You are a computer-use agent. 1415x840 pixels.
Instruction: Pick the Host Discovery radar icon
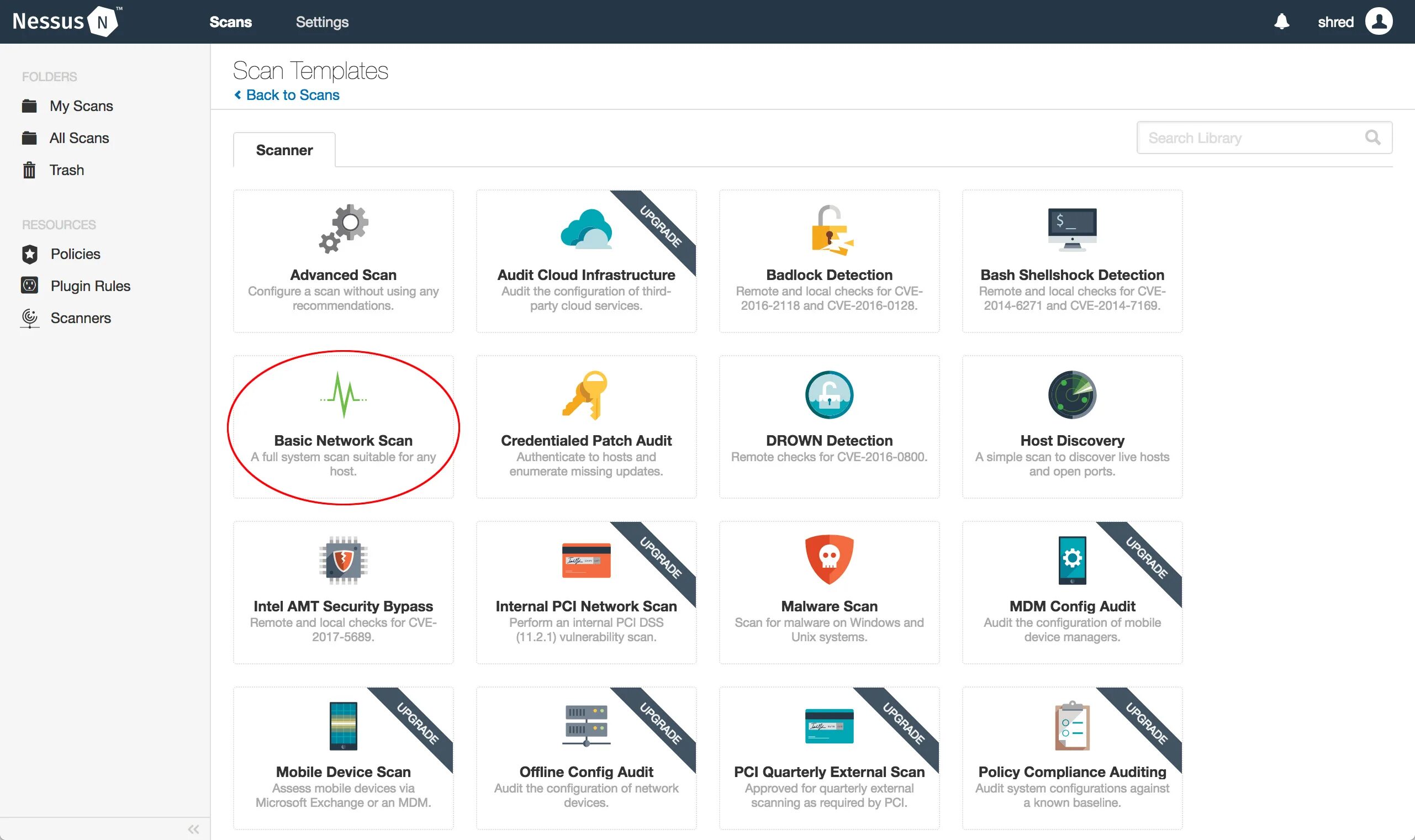[x=1072, y=394]
